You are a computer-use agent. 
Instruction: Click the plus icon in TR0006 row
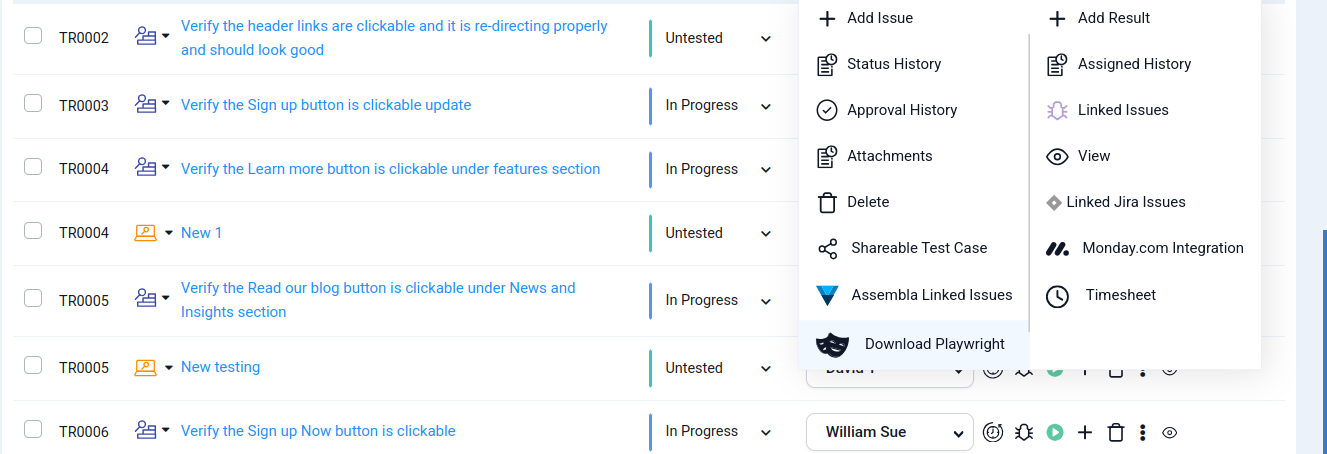click(1085, 432)
